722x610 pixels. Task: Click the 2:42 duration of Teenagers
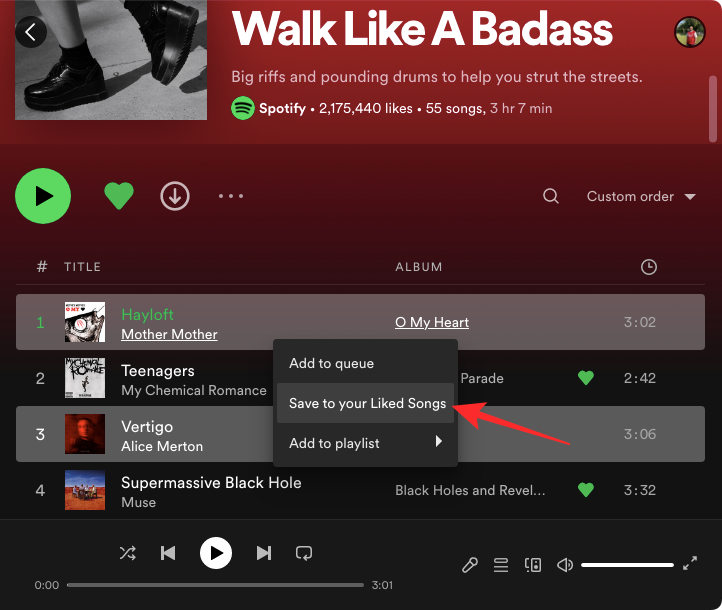pyautogui.click(x=640, y=378)
